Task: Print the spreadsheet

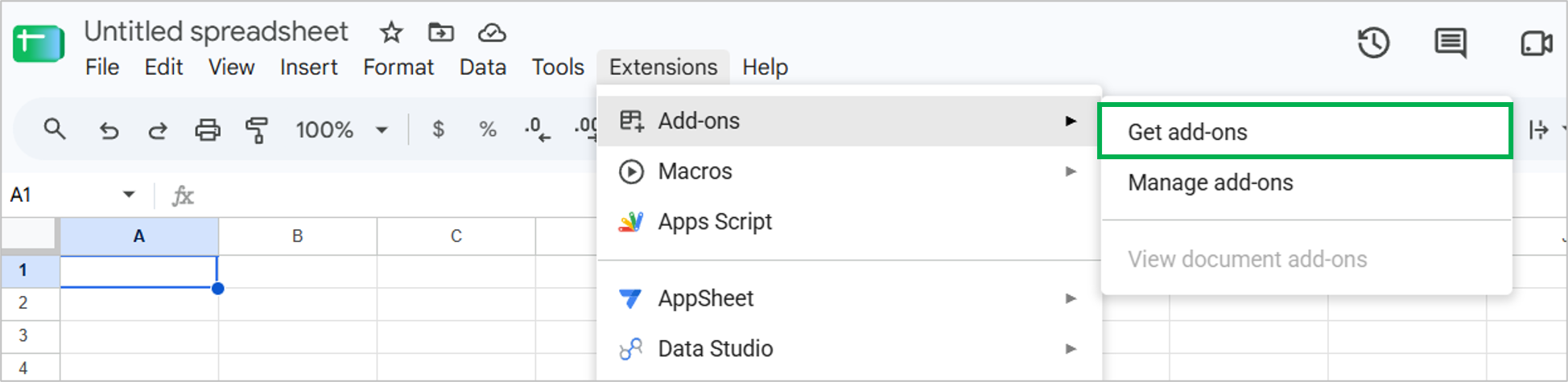Action: pos(208,129)
